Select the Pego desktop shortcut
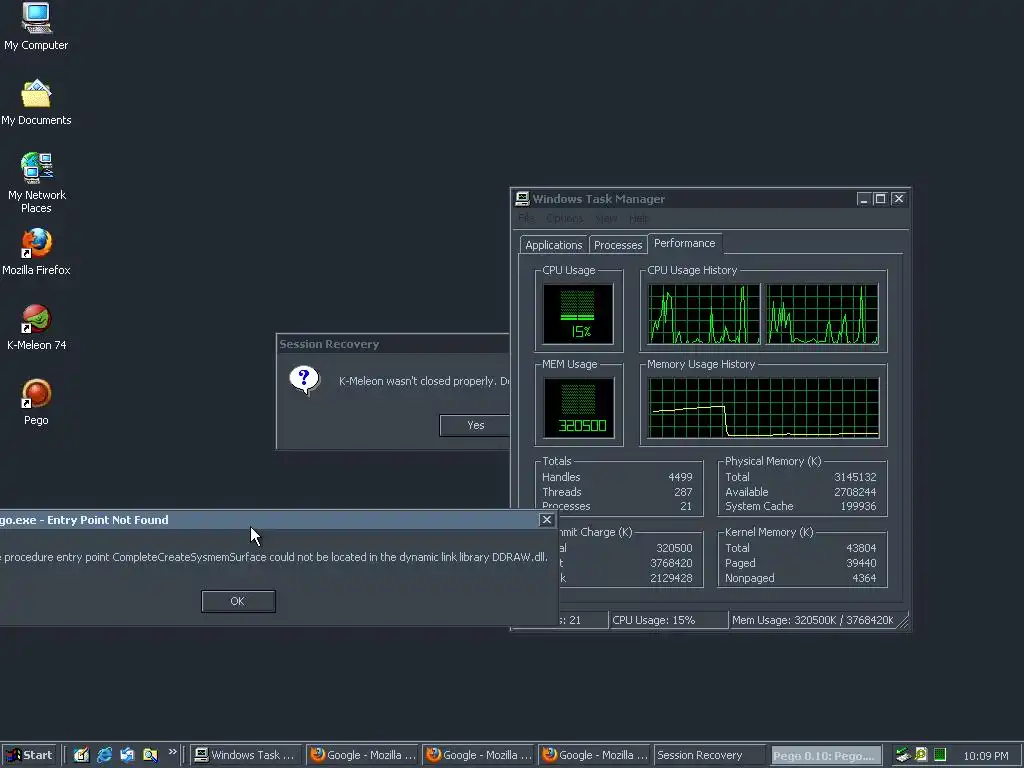Viewport: 1024px width, 768px height. (x=36, y=402)
